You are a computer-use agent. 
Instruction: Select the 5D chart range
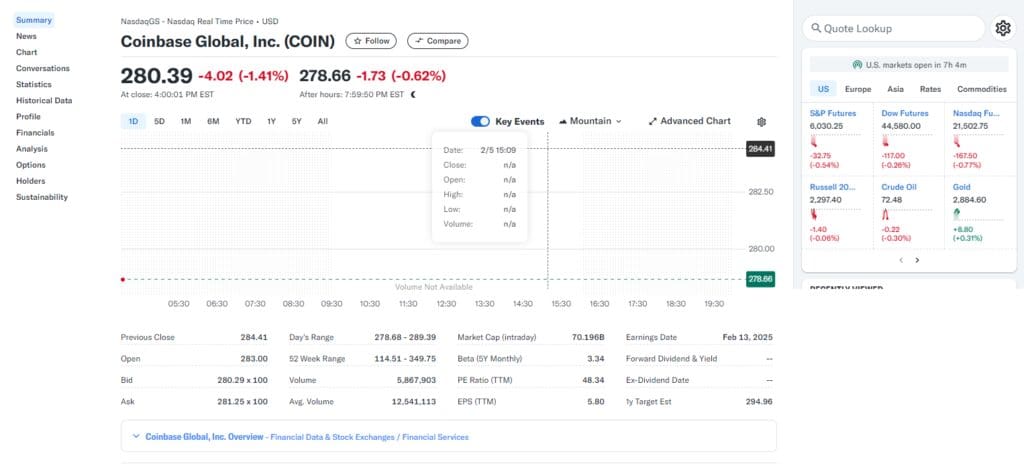tap(159, 121)
